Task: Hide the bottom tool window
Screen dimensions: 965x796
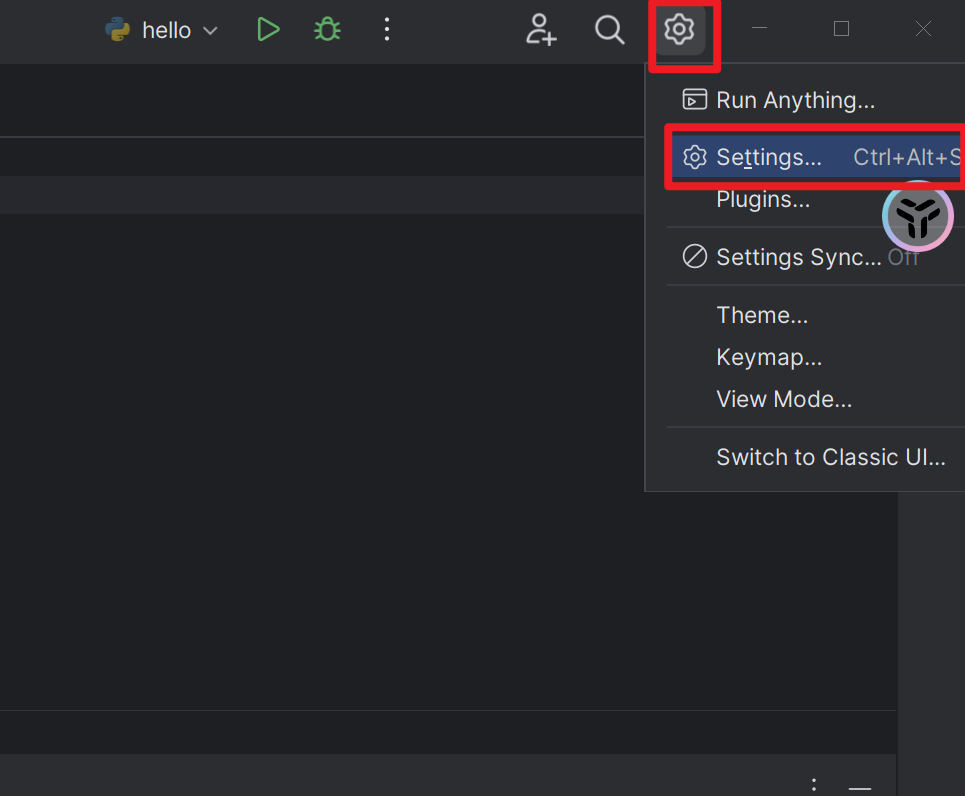Action: coord(860,787)
